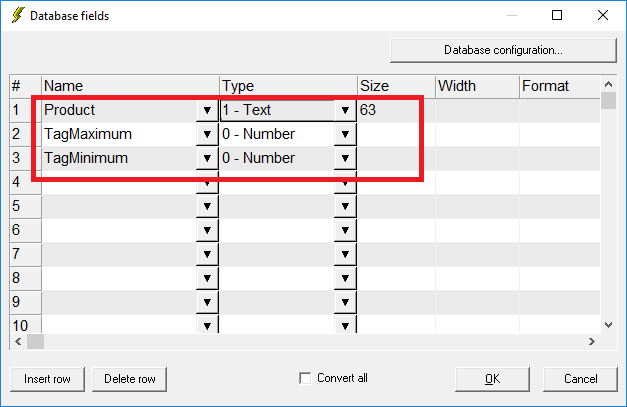The width and height of the screenshot is (627, 407).
Task: Expand the TagMaximum name dropdown
Action: pos(207,134)
